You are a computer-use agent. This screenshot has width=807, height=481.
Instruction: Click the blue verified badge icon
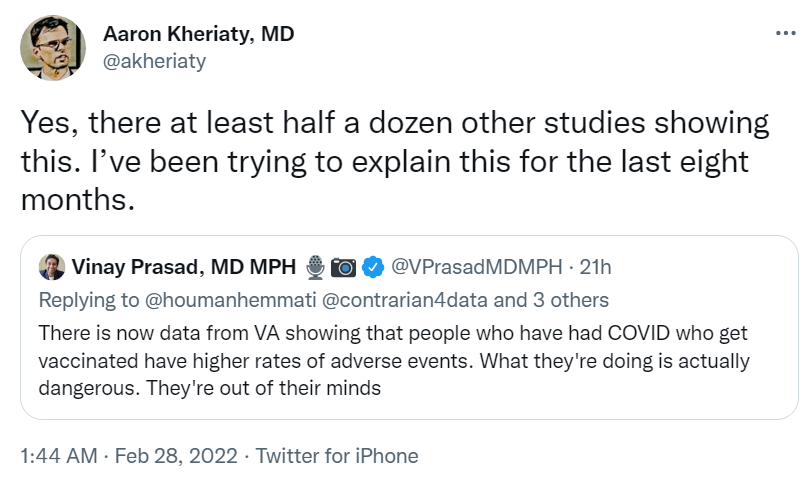tap(373, 267)
